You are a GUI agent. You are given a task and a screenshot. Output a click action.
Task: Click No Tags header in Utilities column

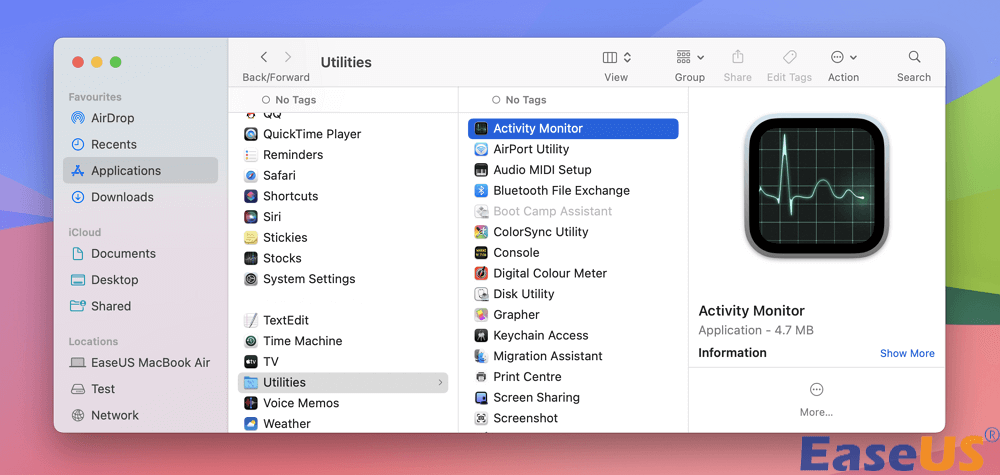point(519,100)
